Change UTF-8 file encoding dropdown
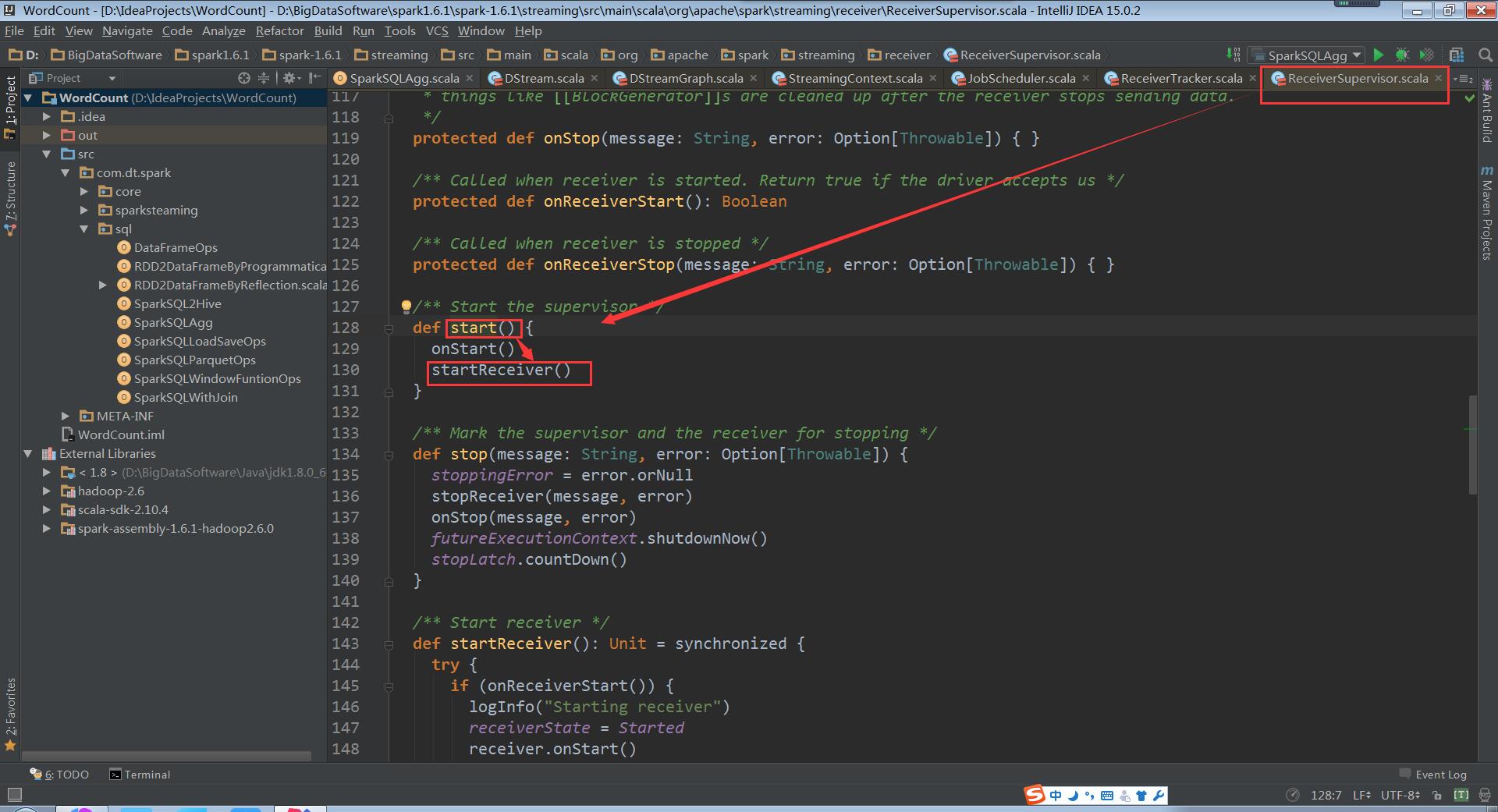This screenshot has width=1498, height=812. tap(1400, 795)
